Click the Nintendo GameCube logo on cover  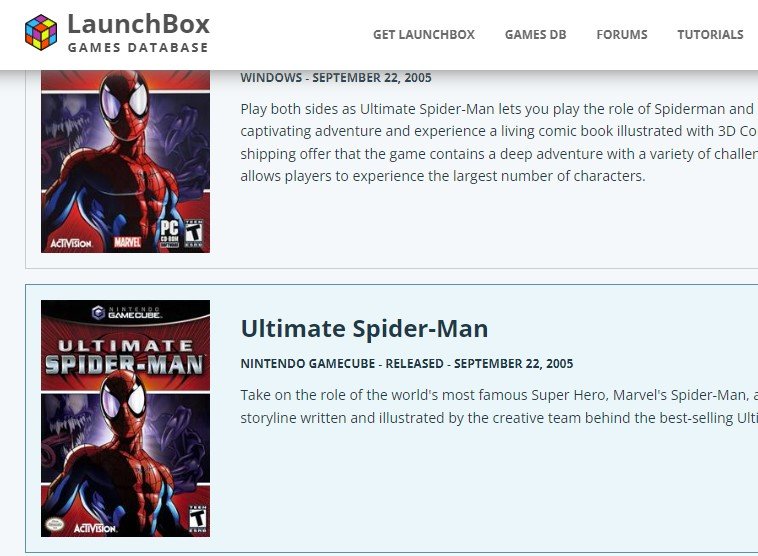tap(126, 312)
